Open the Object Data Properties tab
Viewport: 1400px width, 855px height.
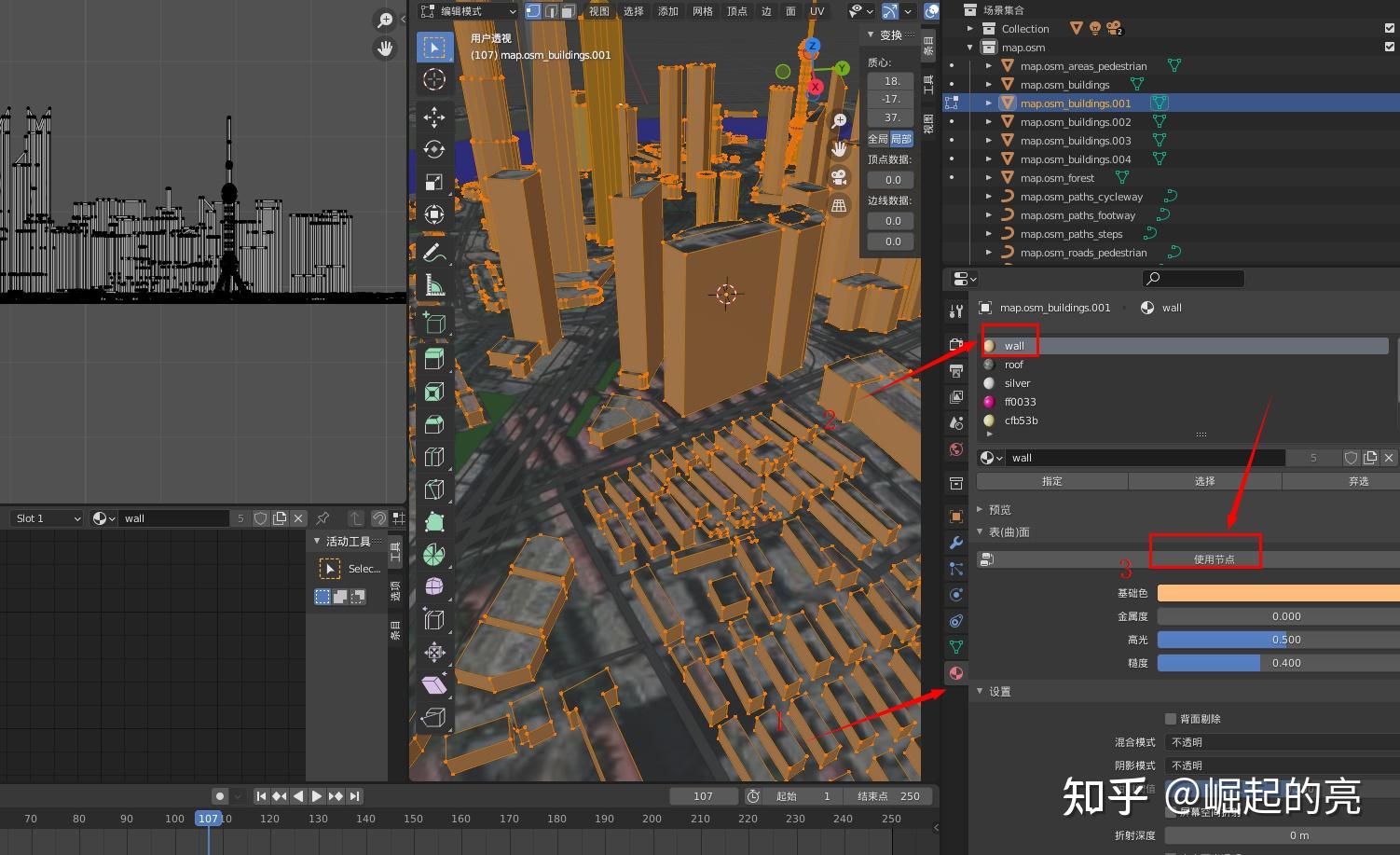[955, 646]
